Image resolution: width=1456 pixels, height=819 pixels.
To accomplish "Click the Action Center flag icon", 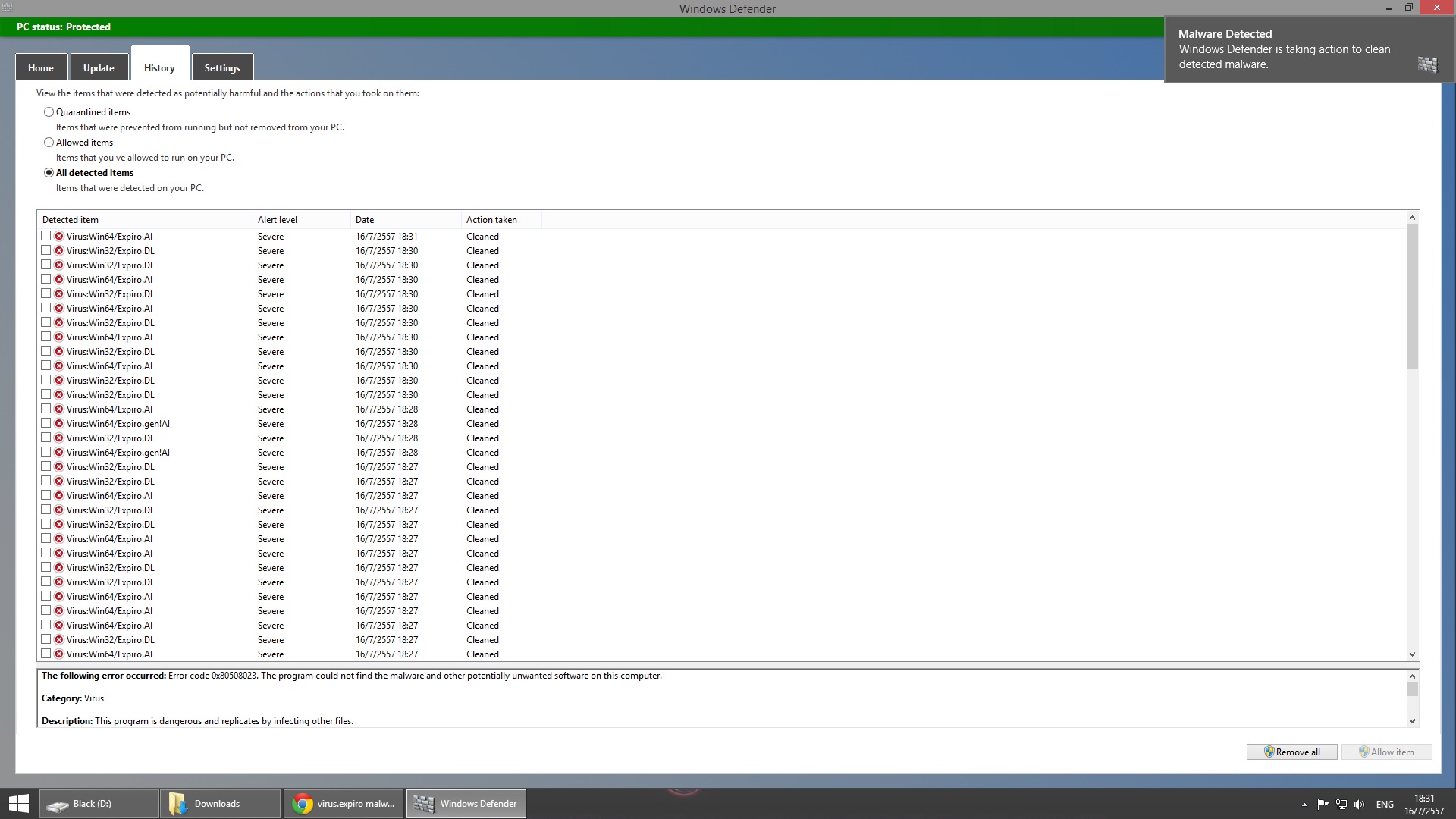I will click(1323, 805).
